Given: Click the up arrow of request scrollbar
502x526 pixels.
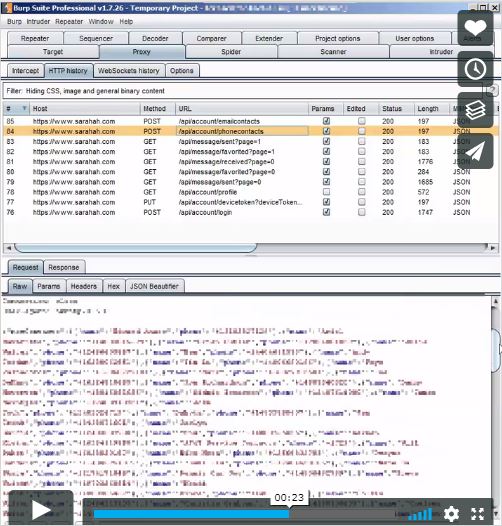Looking at the screenshot, I should (496, 301).
